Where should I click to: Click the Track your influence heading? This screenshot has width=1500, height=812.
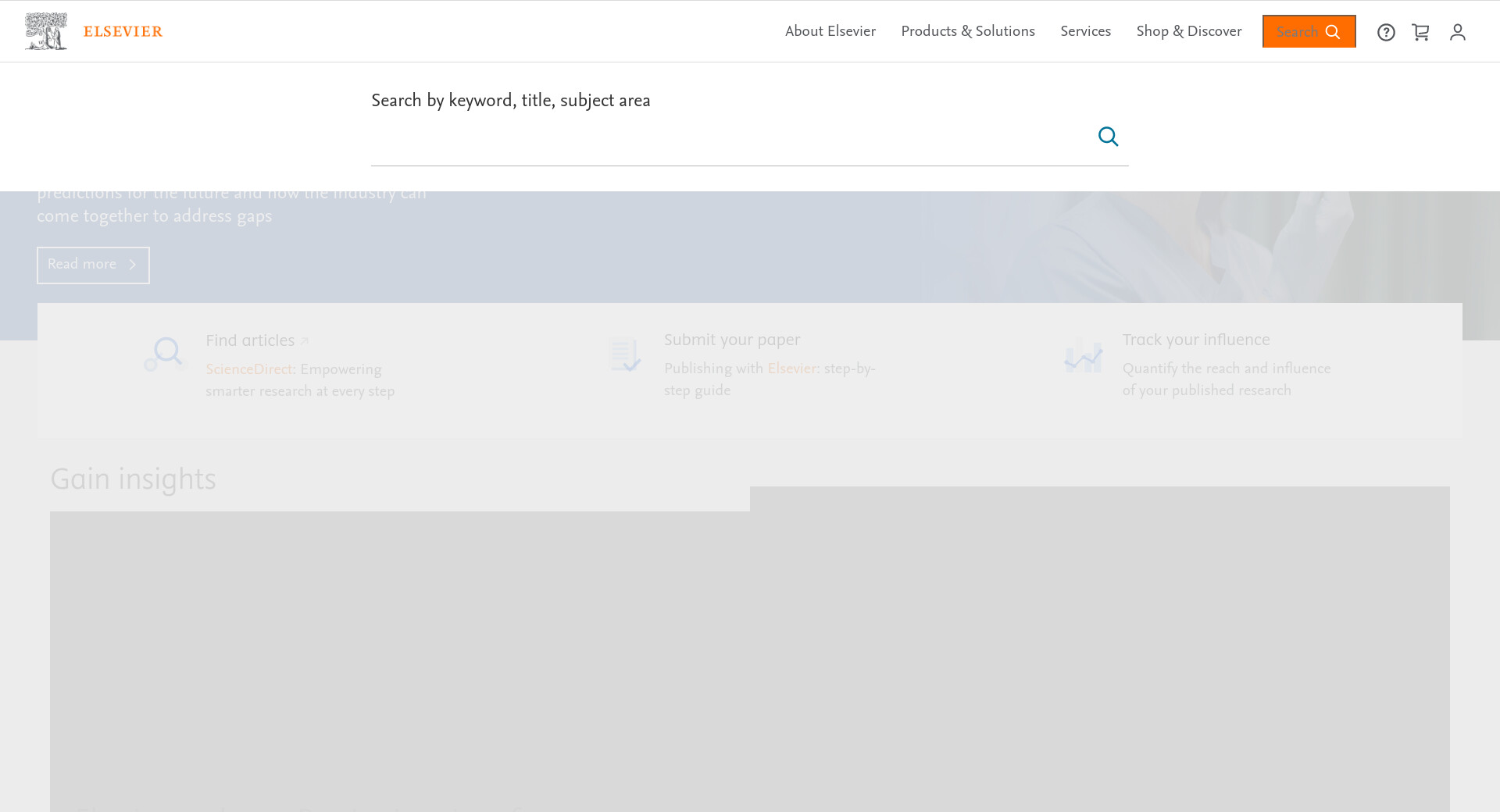coord(1195,340)
